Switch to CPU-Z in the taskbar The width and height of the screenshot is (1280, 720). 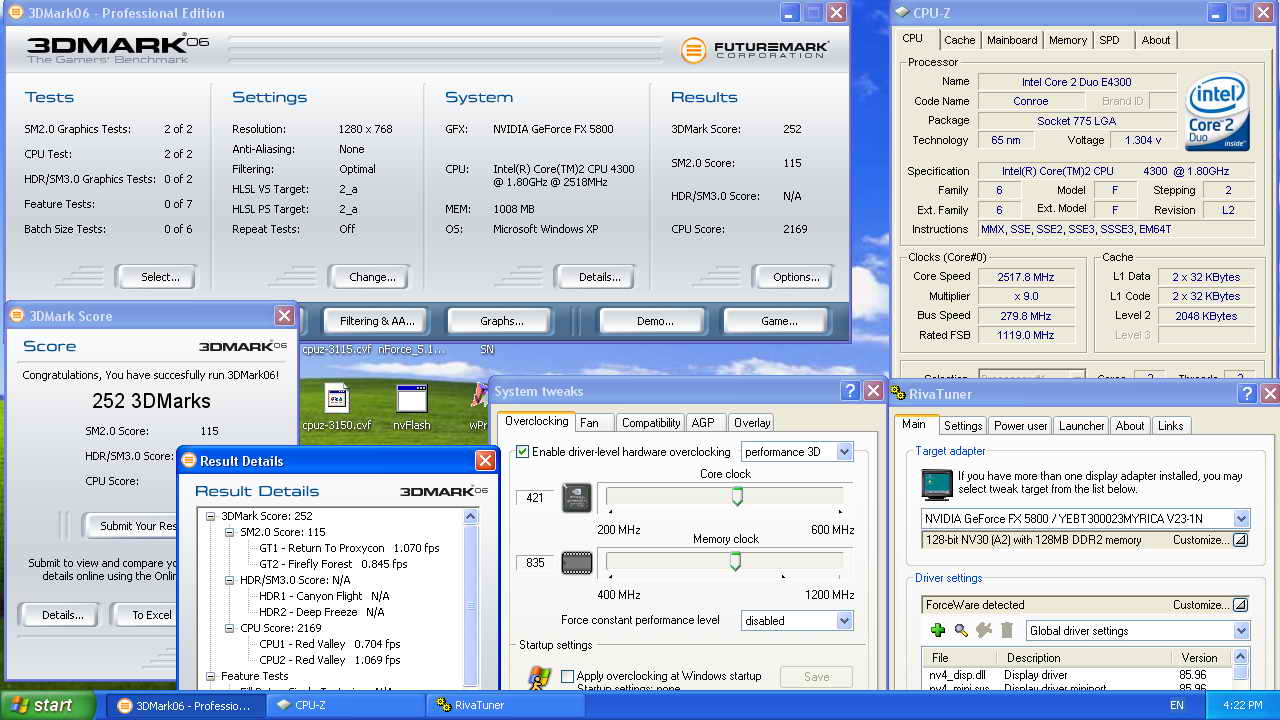pyautogui.click(x=346, y=705)
